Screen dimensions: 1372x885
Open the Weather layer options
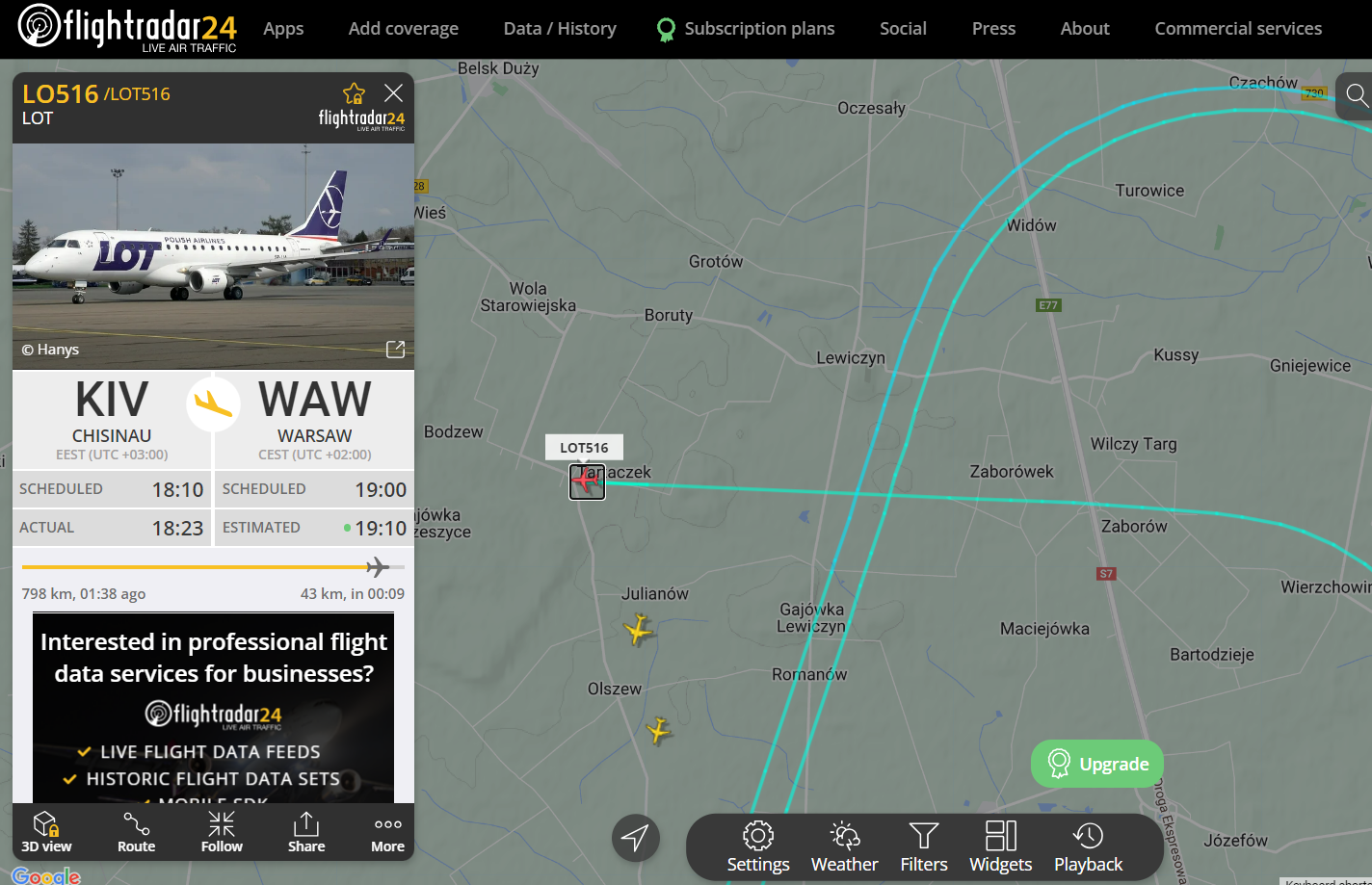coord(844,846)
